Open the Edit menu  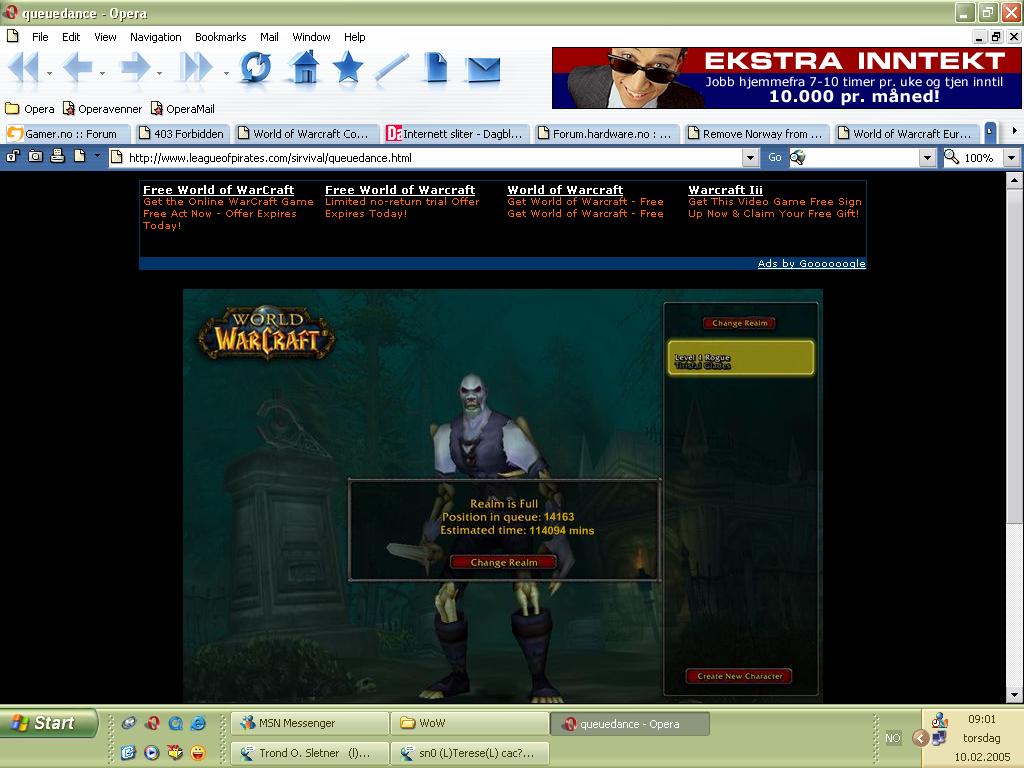coord(71,37)
